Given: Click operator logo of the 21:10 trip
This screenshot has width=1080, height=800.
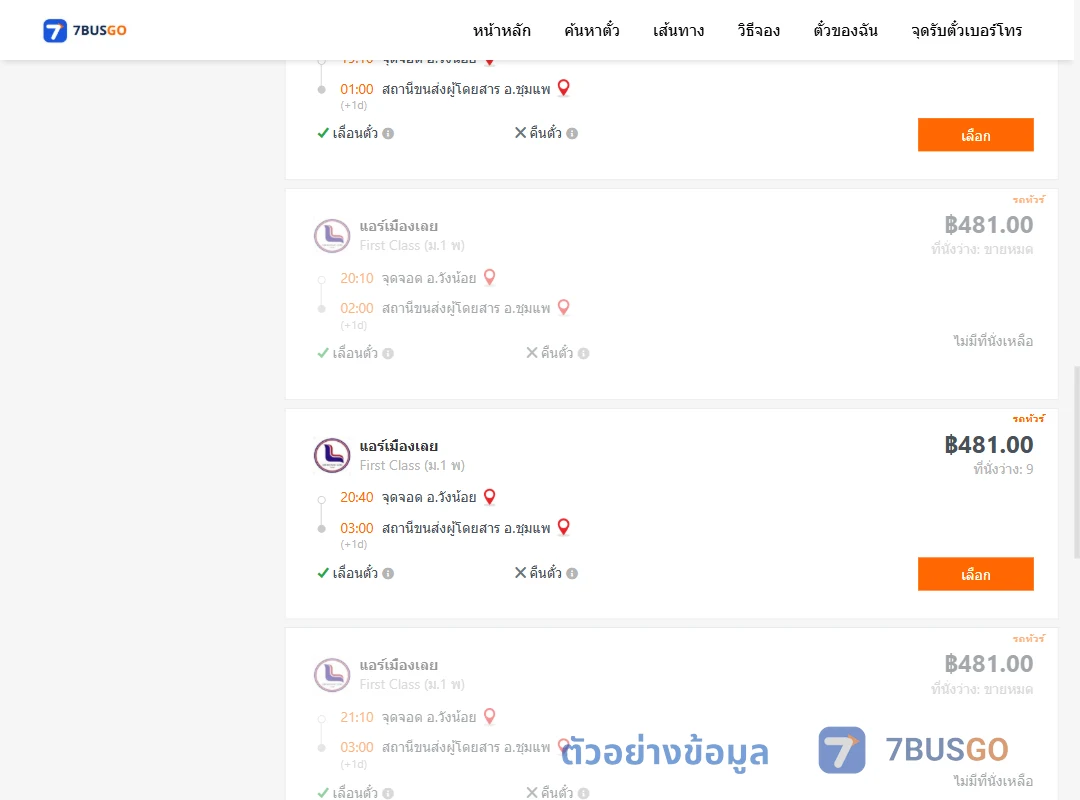Looking at the screenshot, I should pyautogui.click(x=332, y=675).
